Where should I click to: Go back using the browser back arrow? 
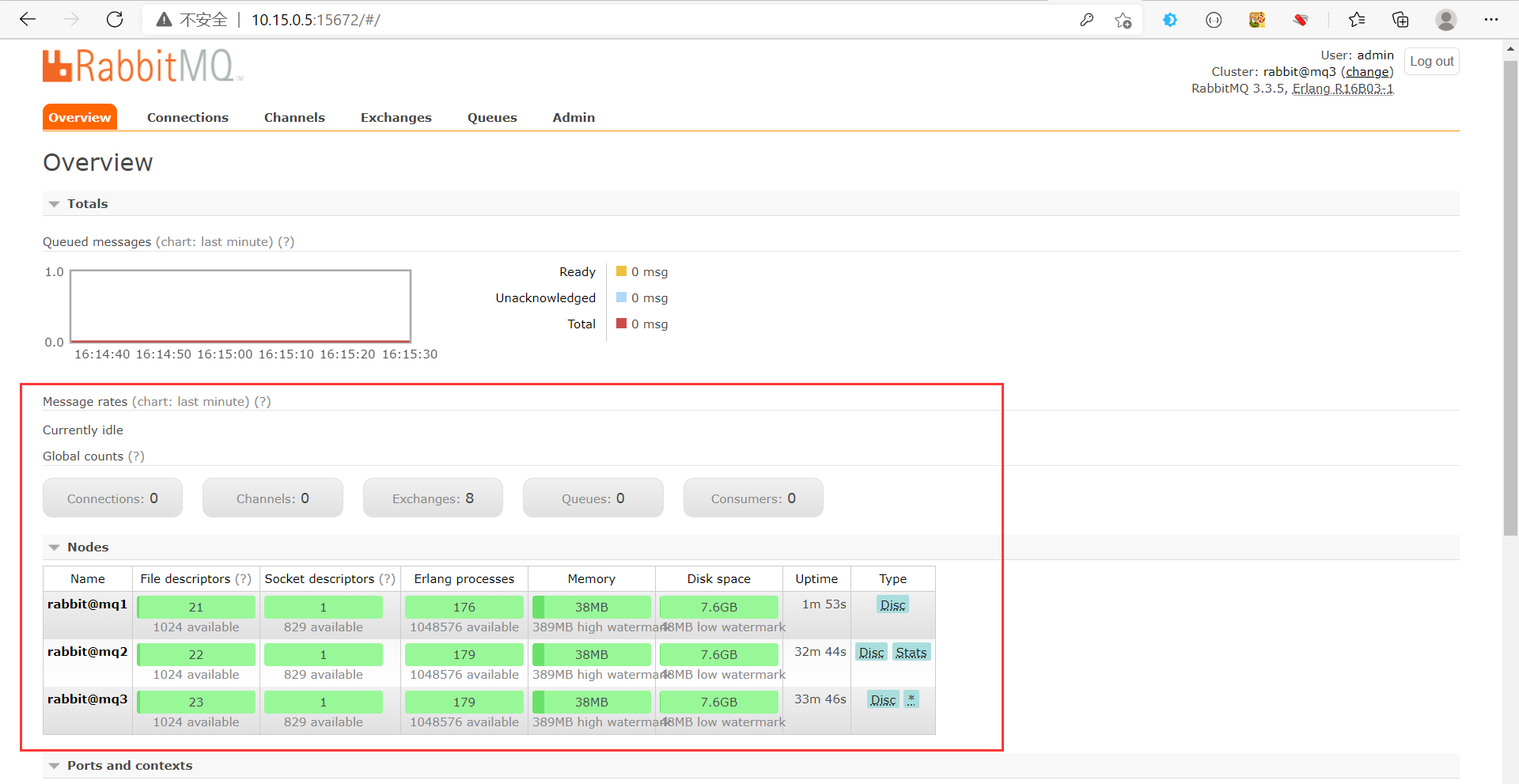28,20
